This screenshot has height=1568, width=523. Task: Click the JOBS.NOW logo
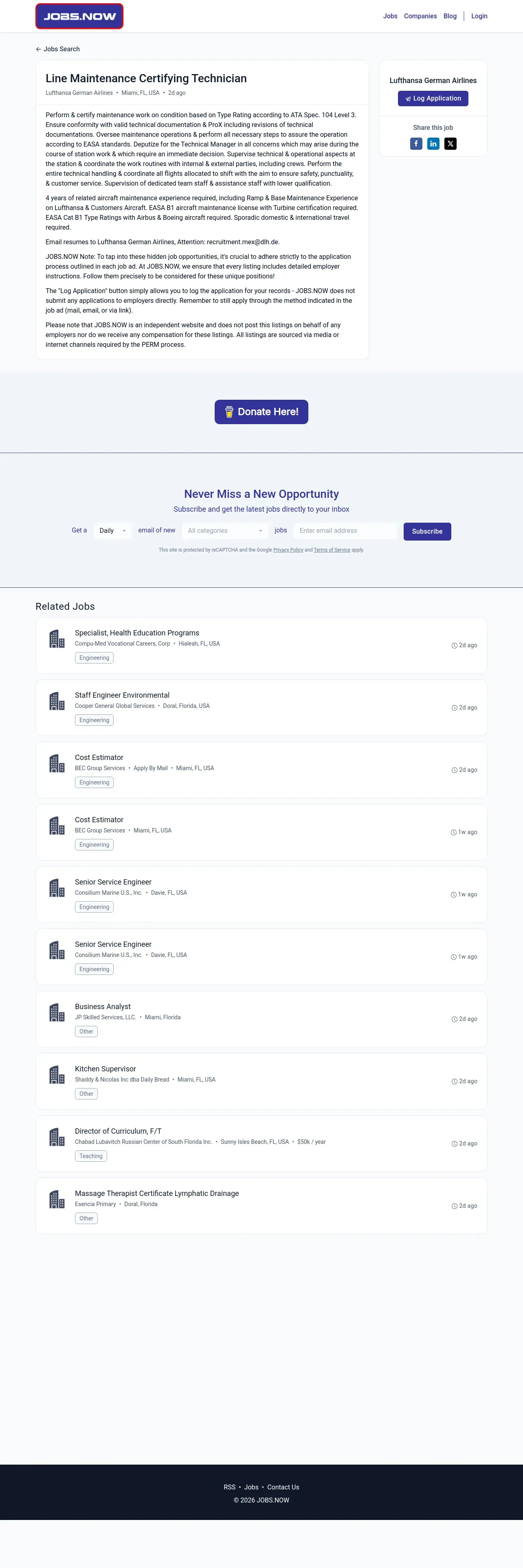(79, 16)
